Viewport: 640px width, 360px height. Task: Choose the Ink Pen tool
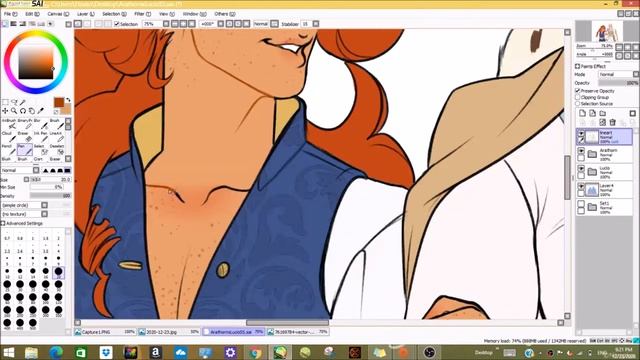[x=40, y=137]
